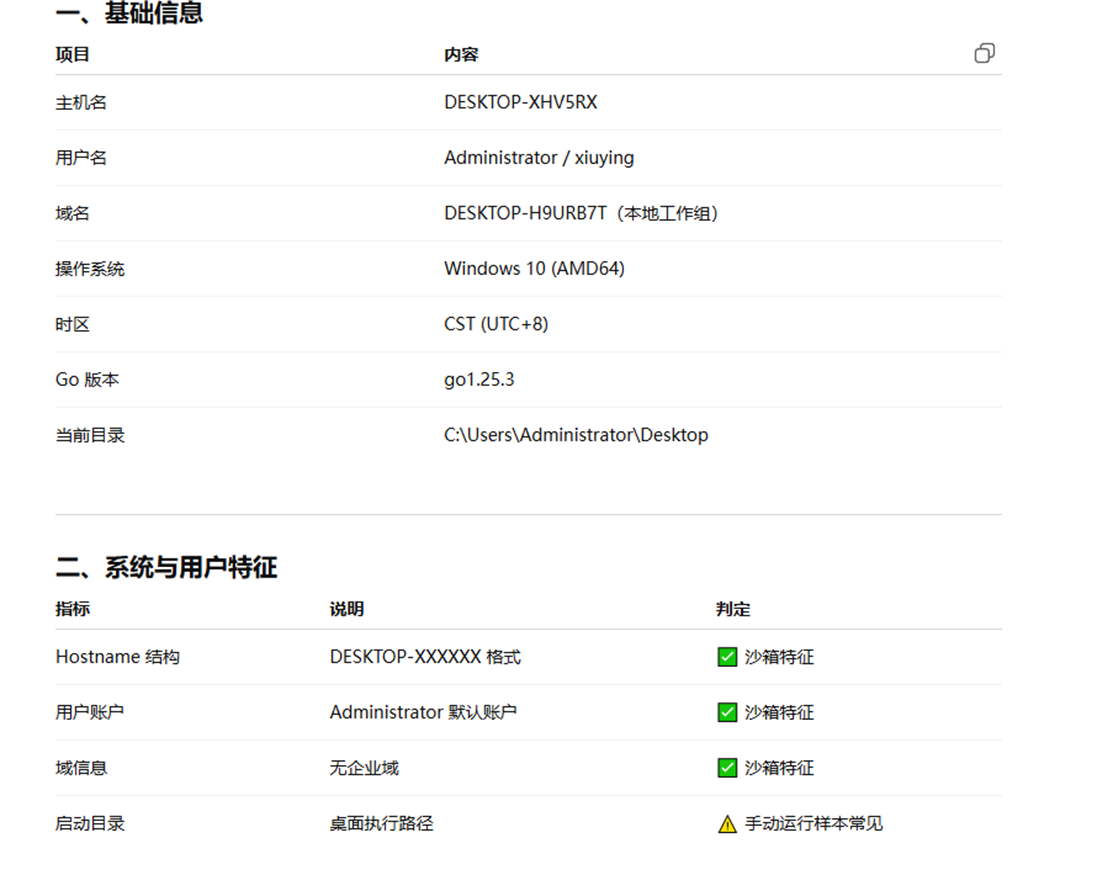Click Go version value go1.25.3
The width and height of the screenshot is (1113, 875).
[x=479, y=380]
